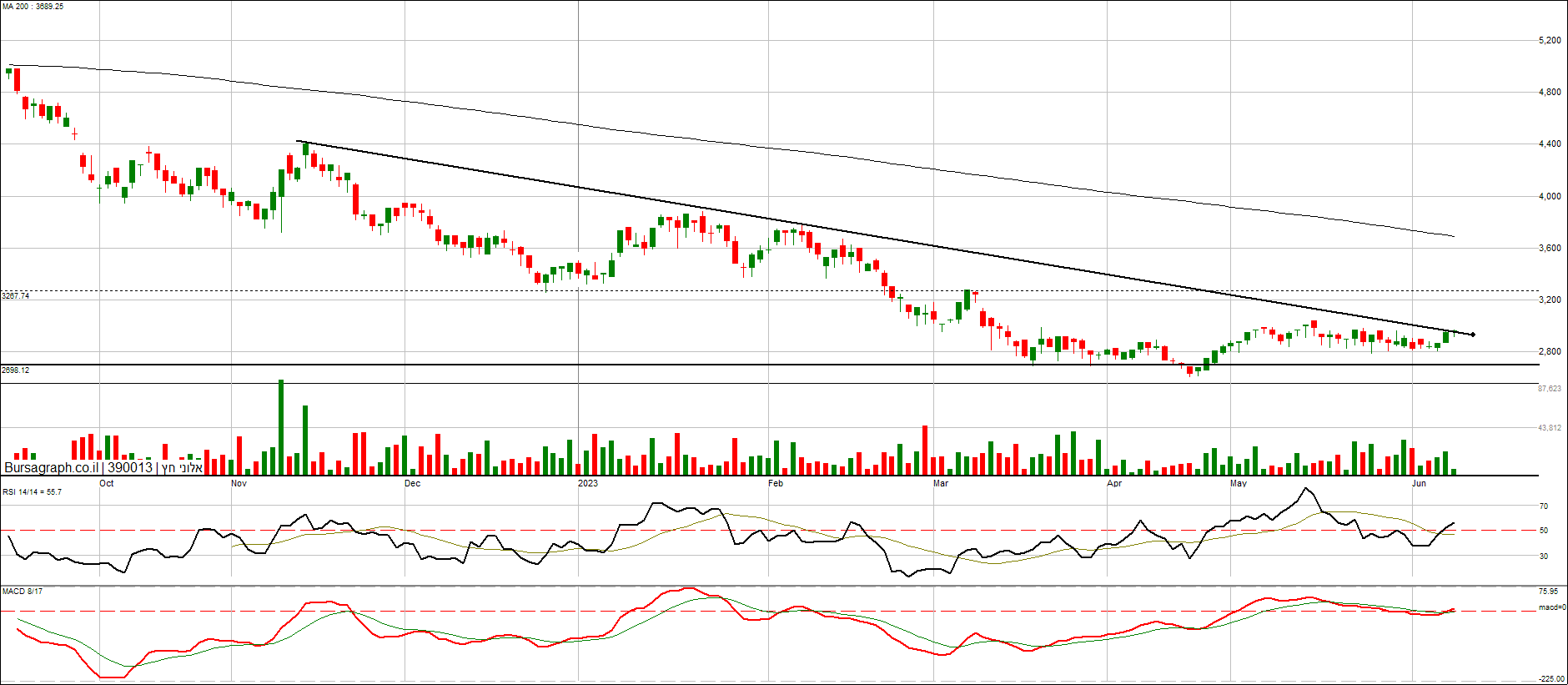Click the 75.95 MACD scale label
Image resolution: width=1568 pixels, height=685 pixels.
(1549, 591)
